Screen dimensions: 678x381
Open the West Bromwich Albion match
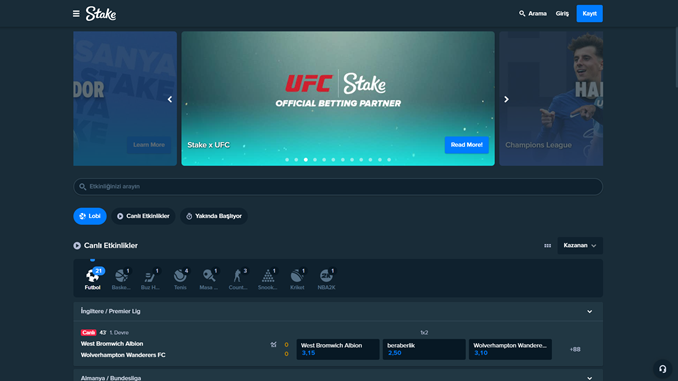[x=112, y=344]
